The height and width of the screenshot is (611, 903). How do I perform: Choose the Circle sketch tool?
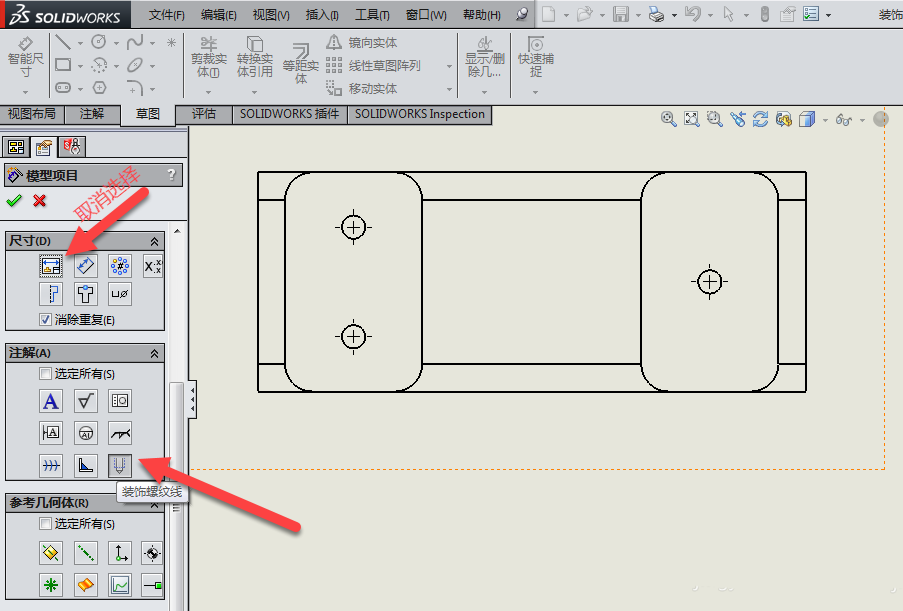(99, 41)
